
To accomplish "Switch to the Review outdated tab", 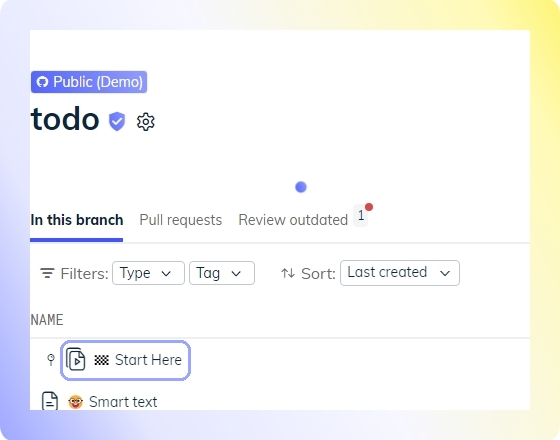I will (x=293, y=220).
